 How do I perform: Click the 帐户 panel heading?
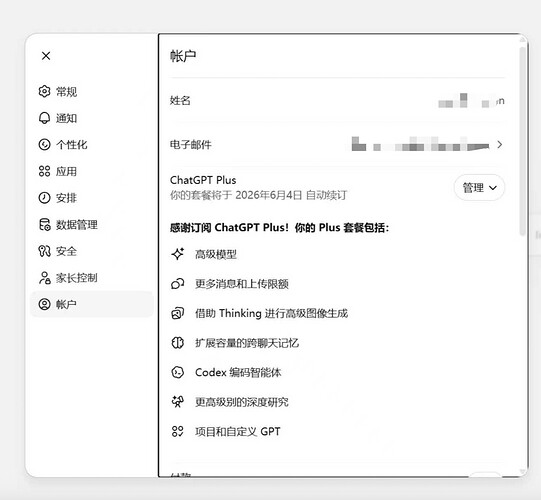pyautogui.click(x=183, y=56)
